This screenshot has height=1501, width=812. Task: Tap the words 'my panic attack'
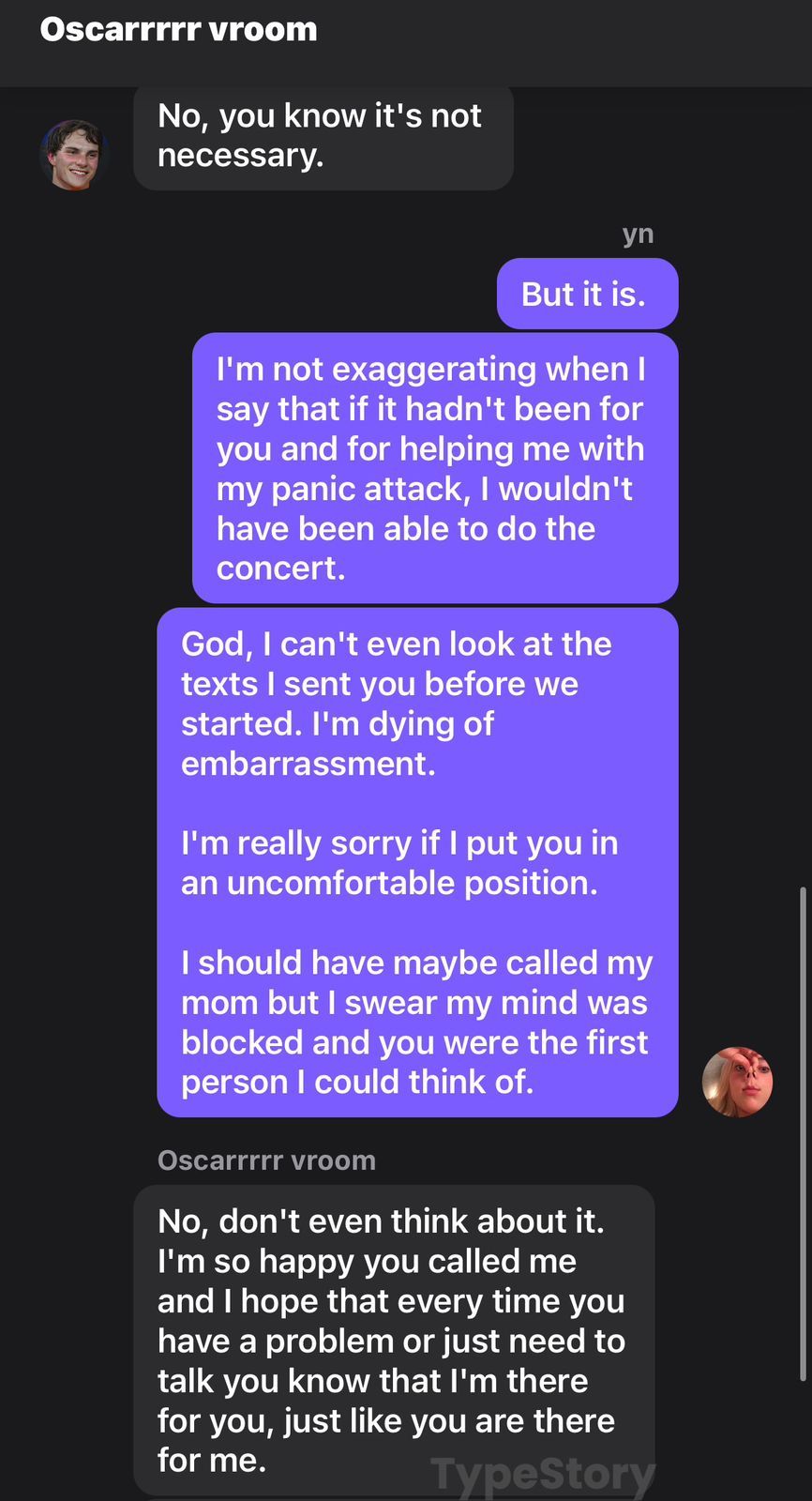[340, 489]
